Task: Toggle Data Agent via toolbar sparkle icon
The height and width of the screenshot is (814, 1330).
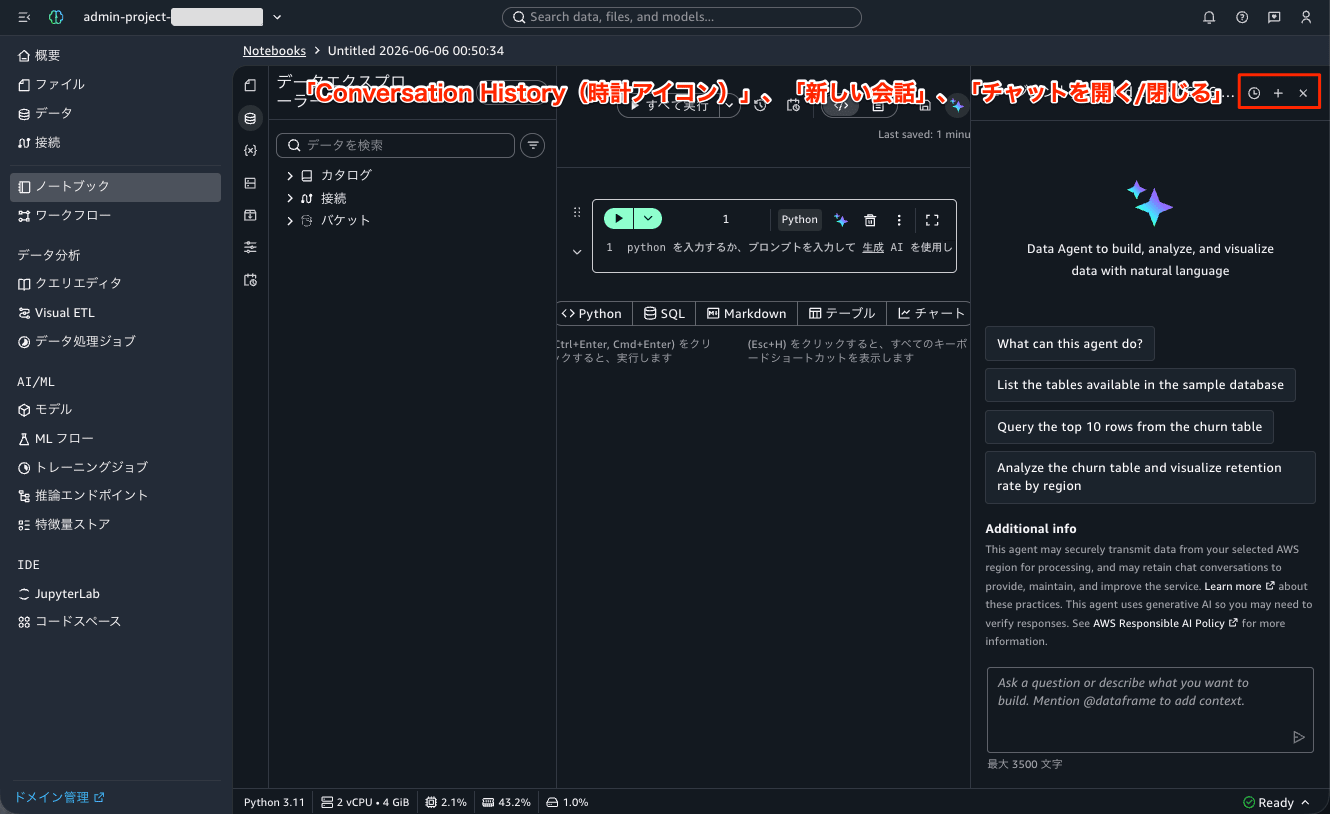Action: pos(957,105)
